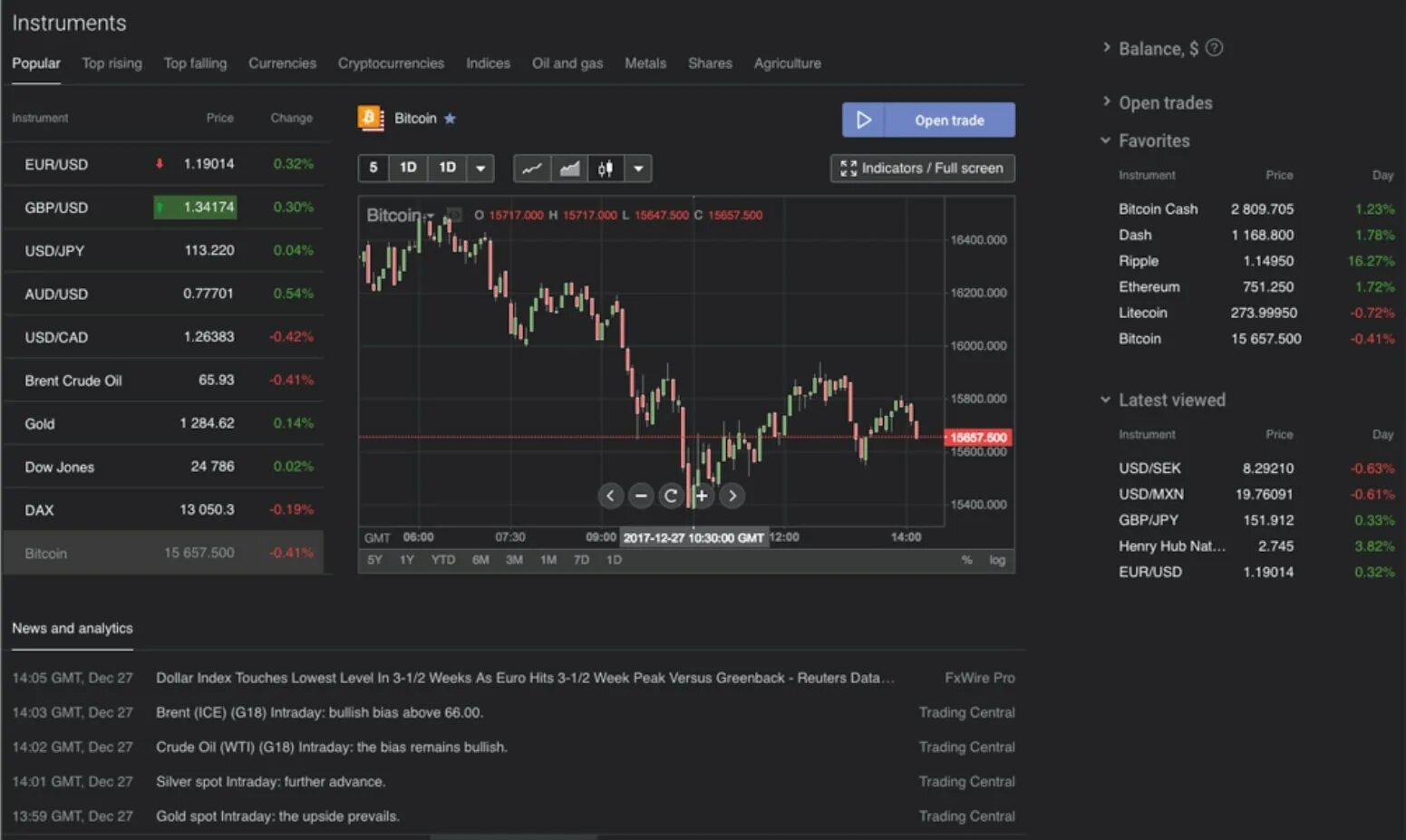The width and height of the screenshot is (1406, 840).
Task: Open the Bitcoin legend dropdown in chart
Action: tap(431, 216)
